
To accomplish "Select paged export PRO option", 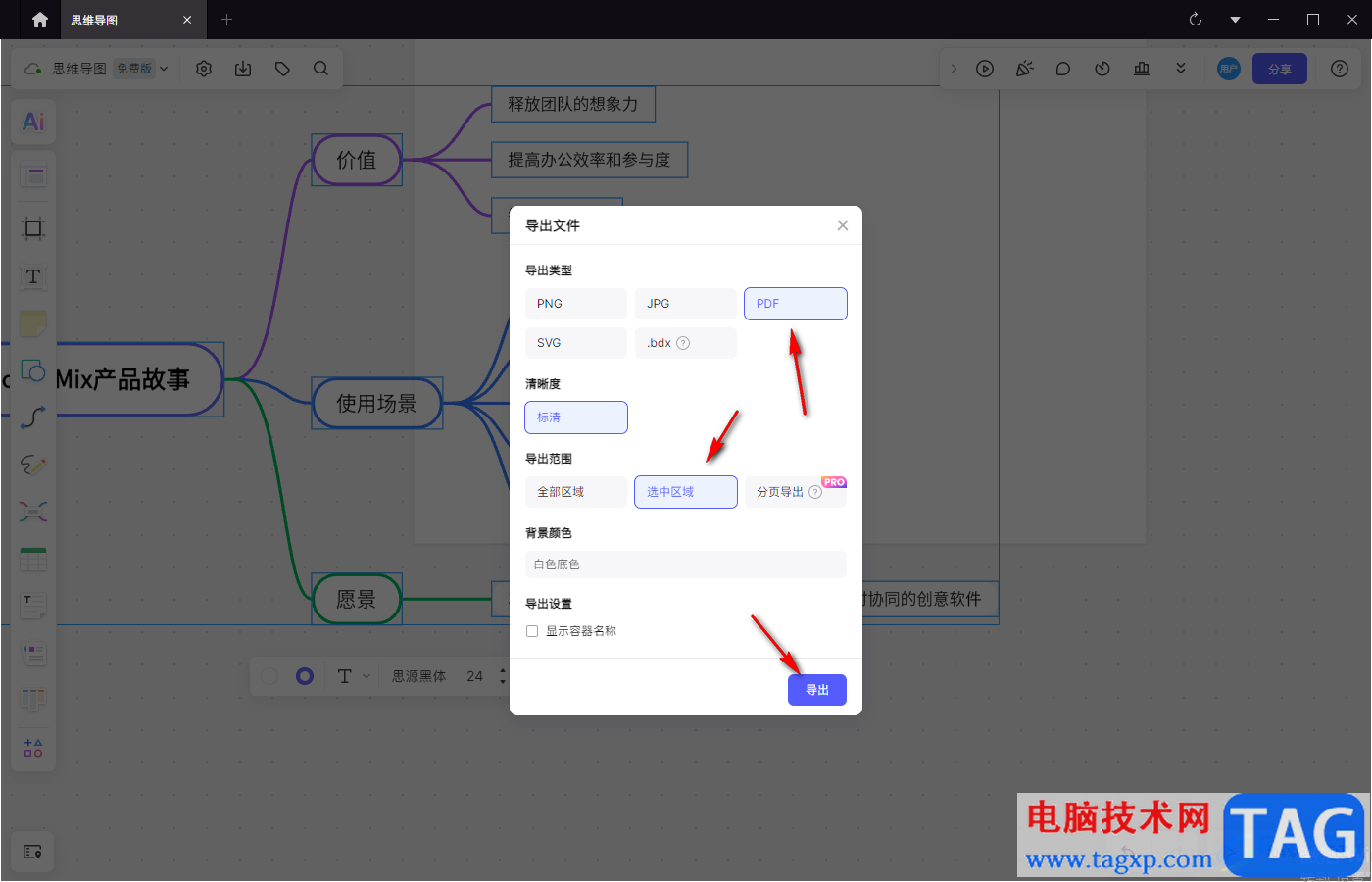I will tap(796, 492).
